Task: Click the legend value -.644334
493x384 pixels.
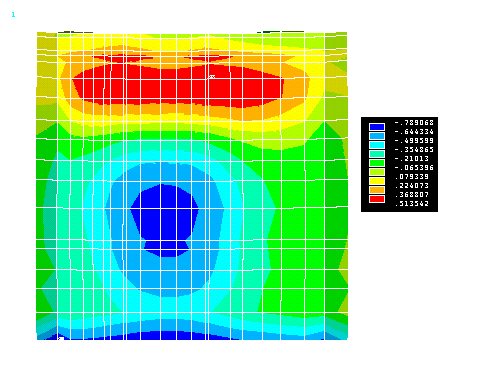Action: click(414, 132)
